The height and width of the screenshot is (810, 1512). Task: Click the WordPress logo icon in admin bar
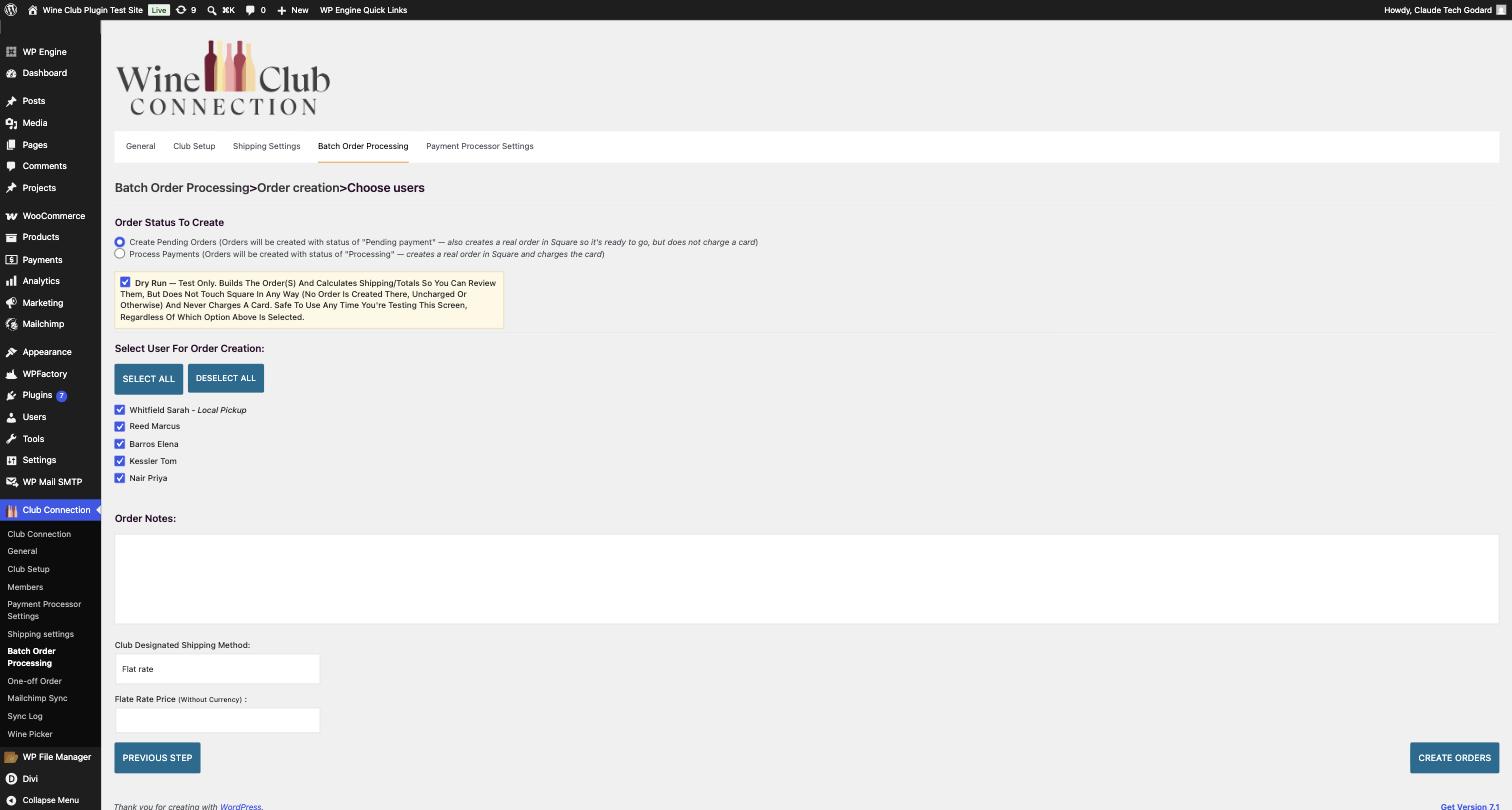[x=11, y=10]
